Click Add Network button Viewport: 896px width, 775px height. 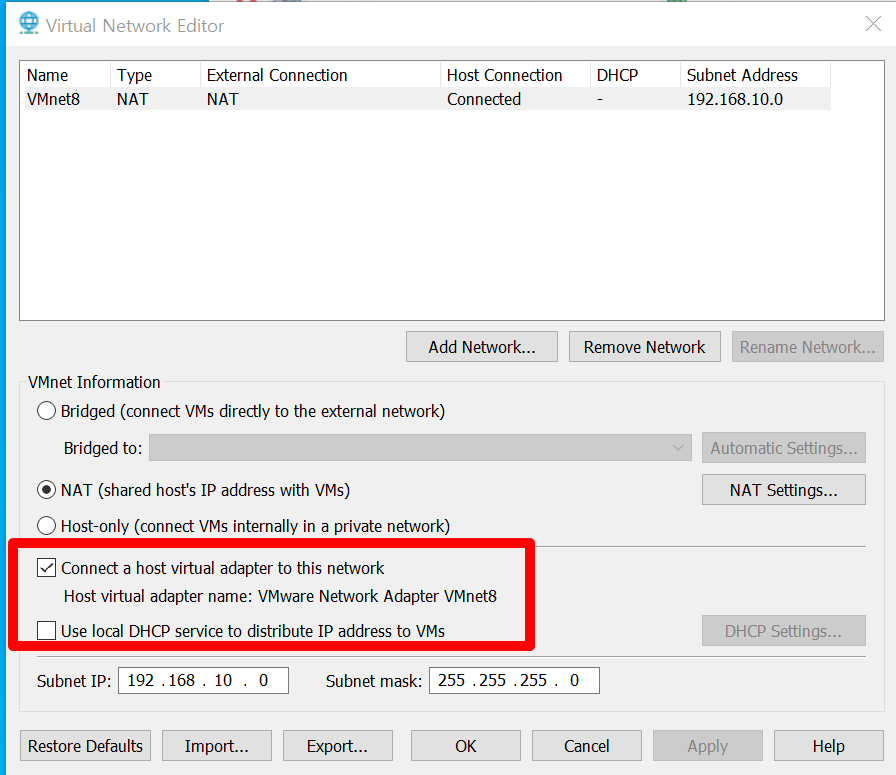click(482, 347)
